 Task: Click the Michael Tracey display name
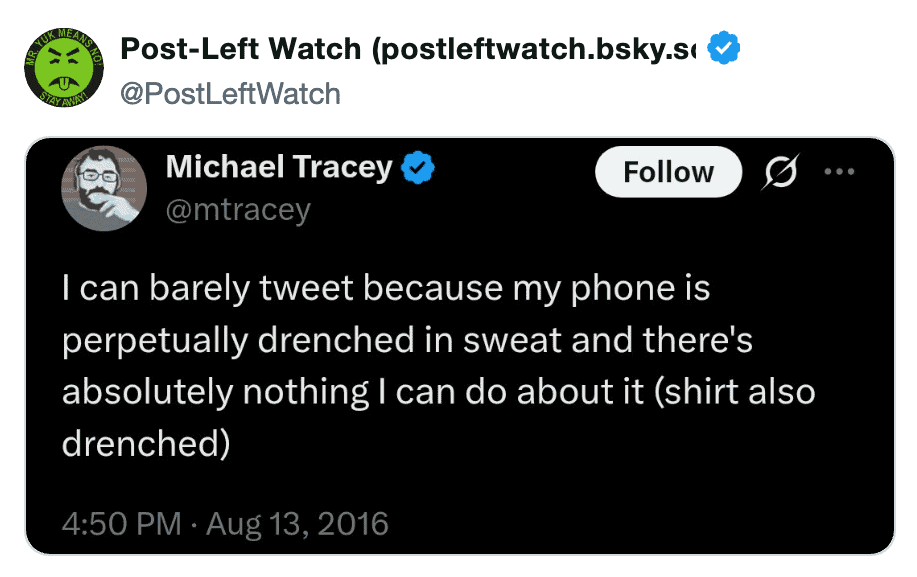279,167
